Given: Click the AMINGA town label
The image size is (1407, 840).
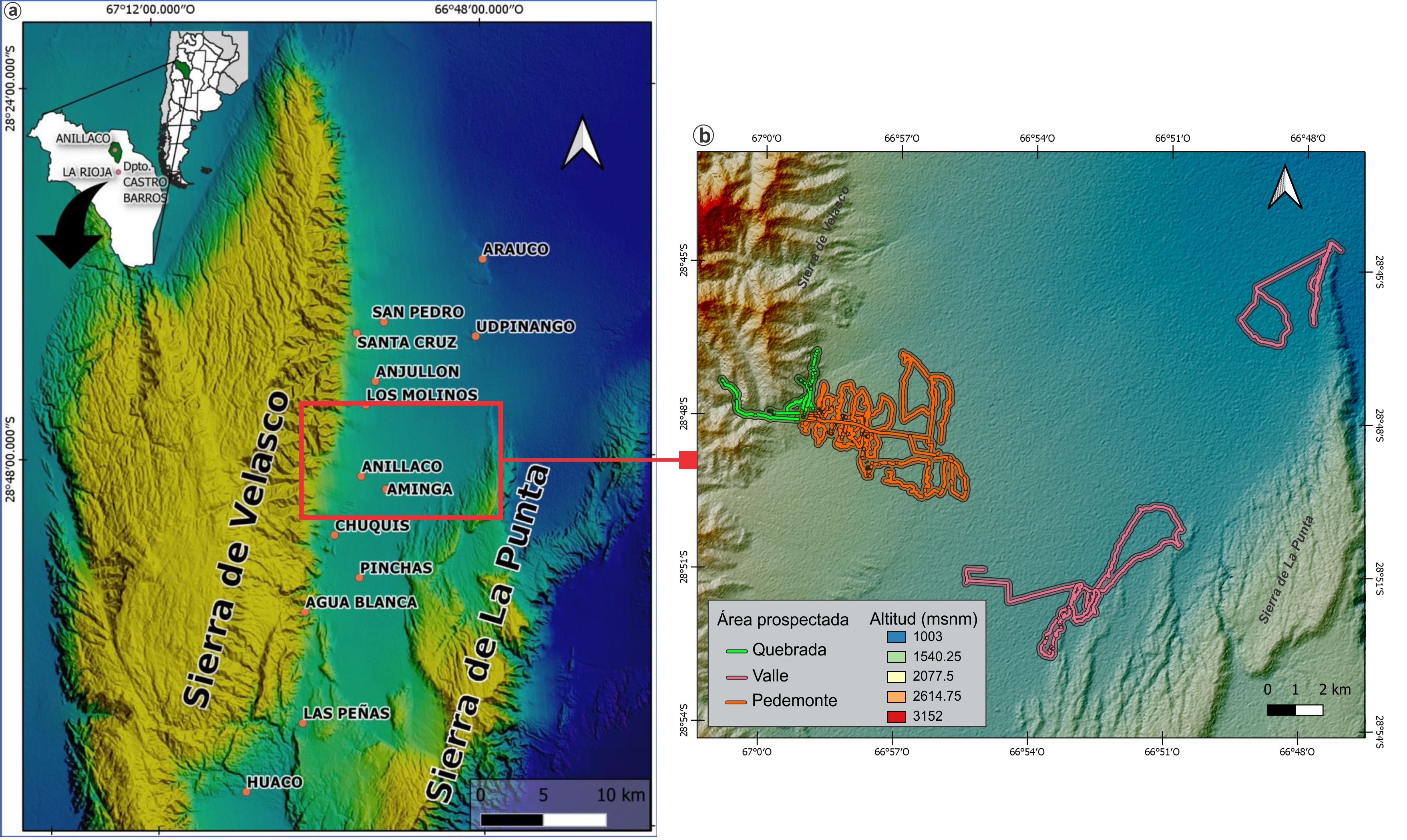Looking at the screenshot, I should (419, 489).
